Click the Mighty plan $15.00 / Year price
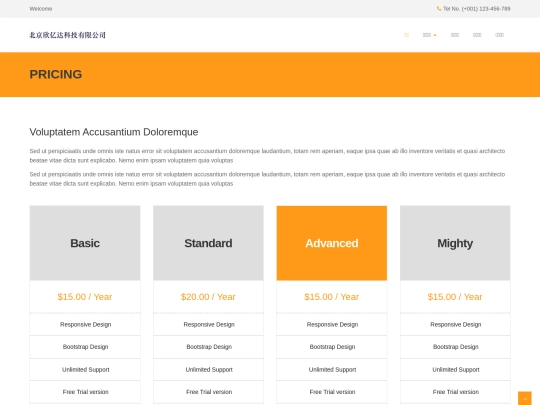Image resolution: width=540 pixels, height=405 pixels. [x=455, y=297]
